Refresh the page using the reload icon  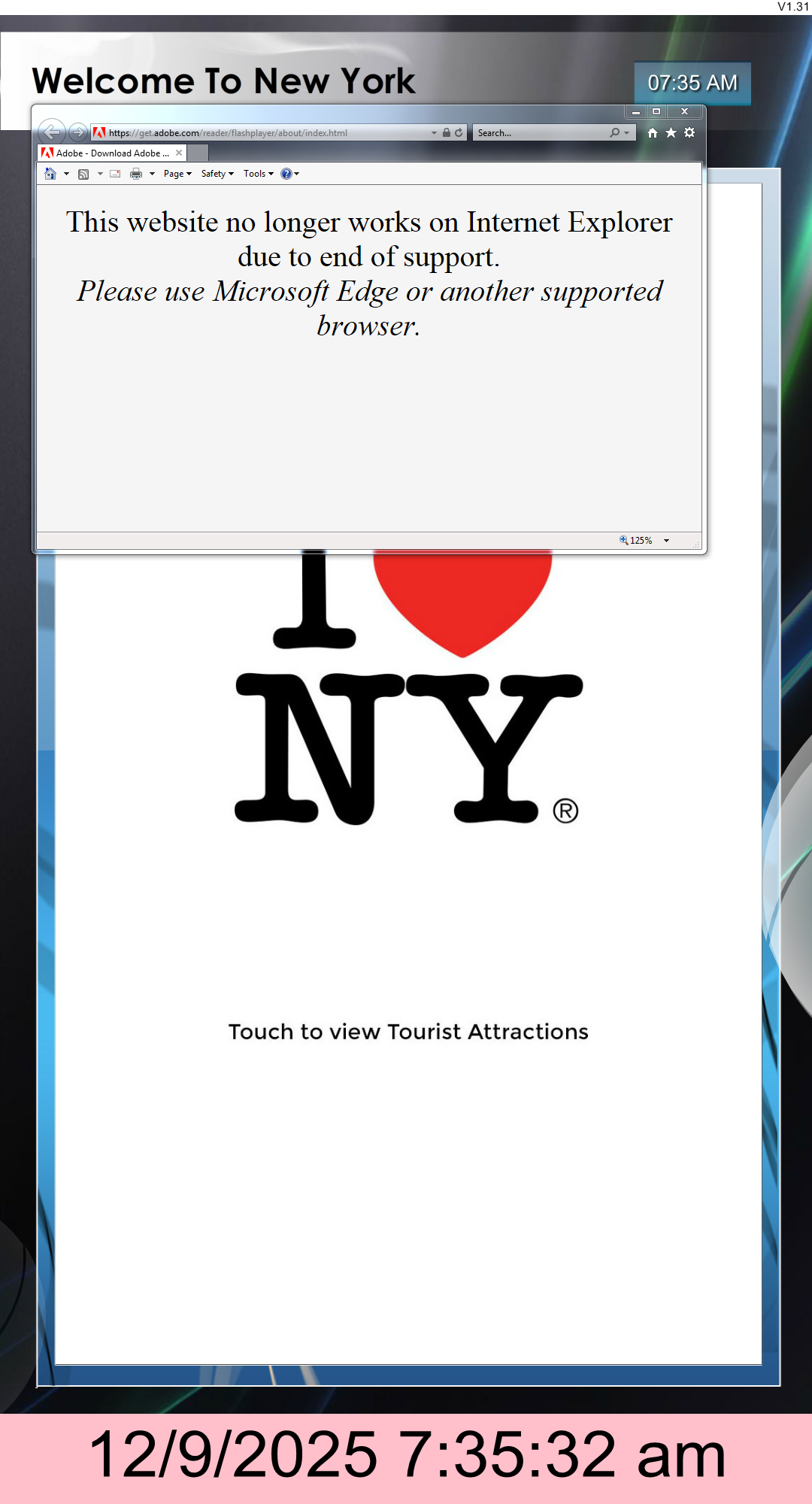click(459, 133)
